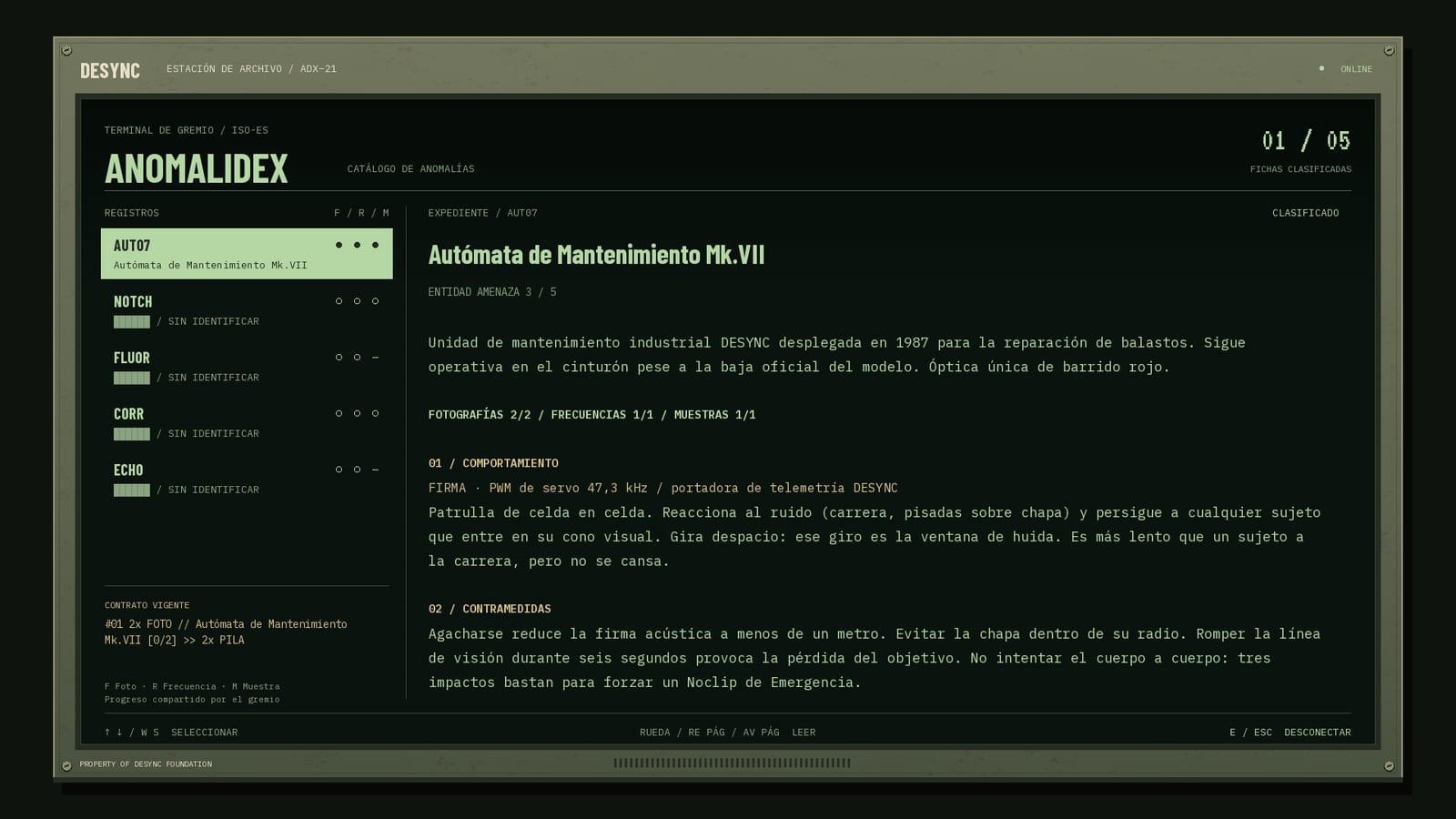
Task: Click the CLASIFICADO label
Action: 1305,213
